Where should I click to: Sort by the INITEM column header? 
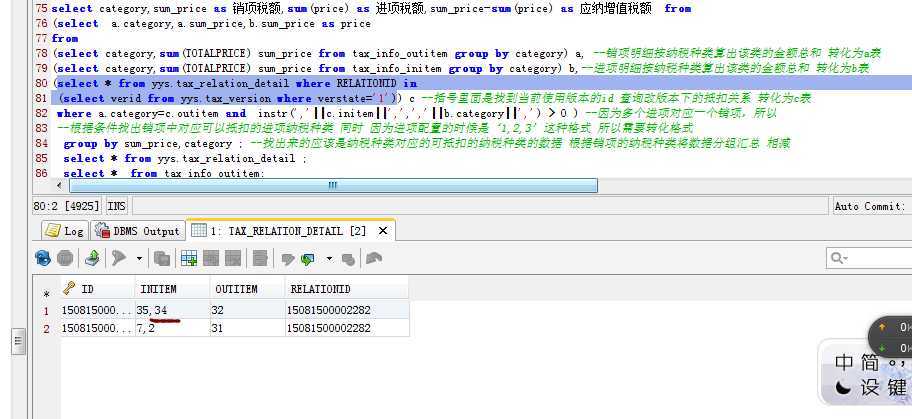pos(172,289)
